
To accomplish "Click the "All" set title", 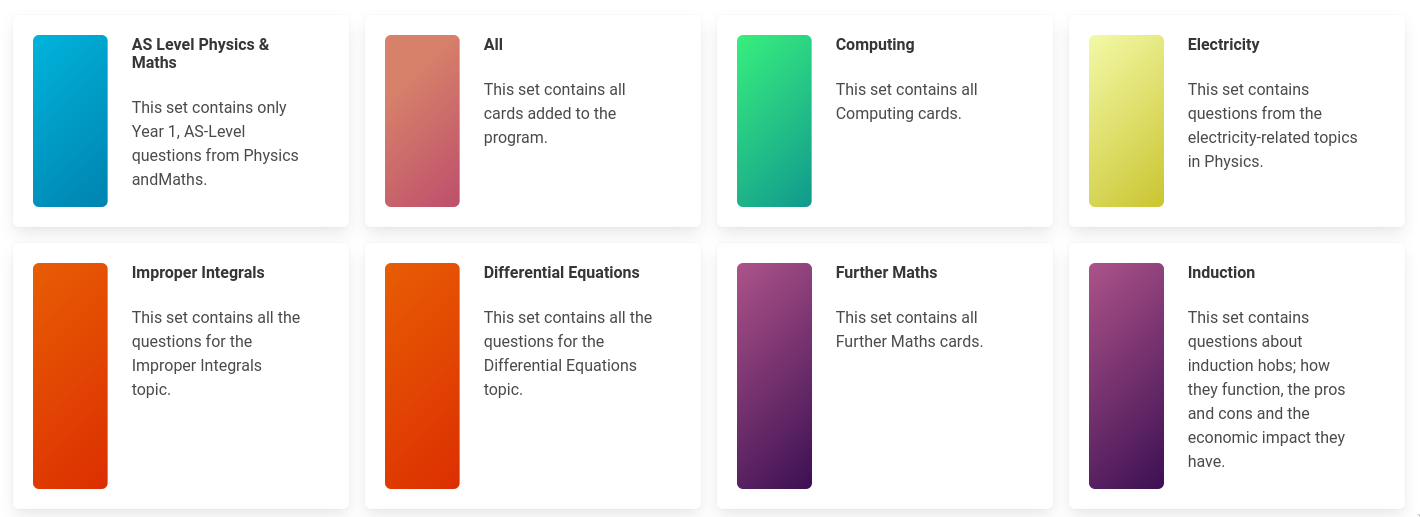I will [x=493, y=45].
